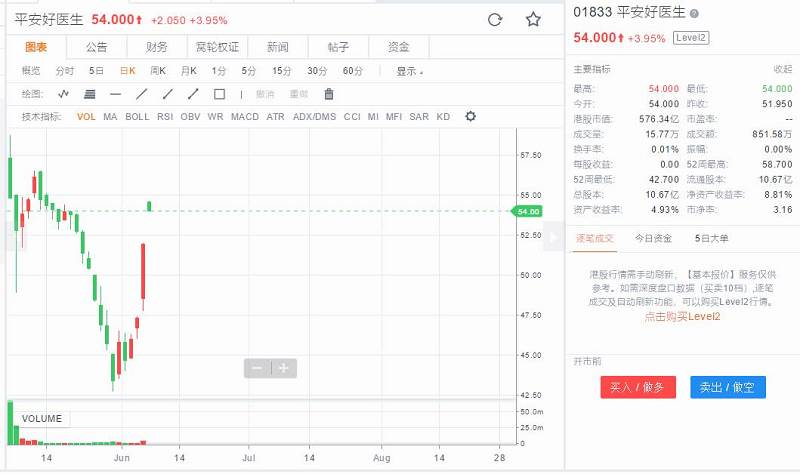Select the horizontal line drawing tool
800x474 pixels.
[x=116, y=94]
